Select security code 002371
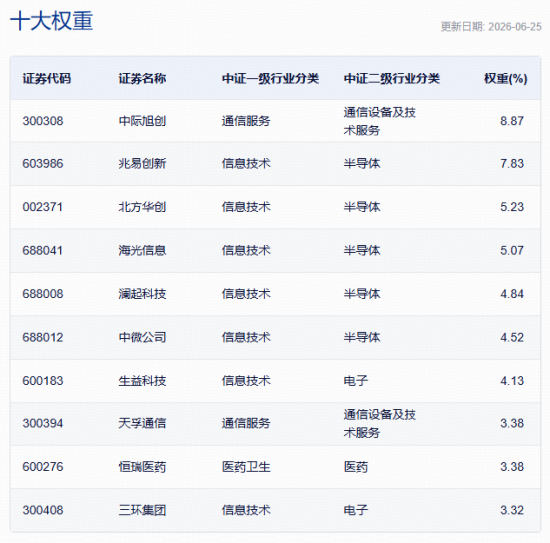This screenshot has height=543, width=550. point(43,207)
